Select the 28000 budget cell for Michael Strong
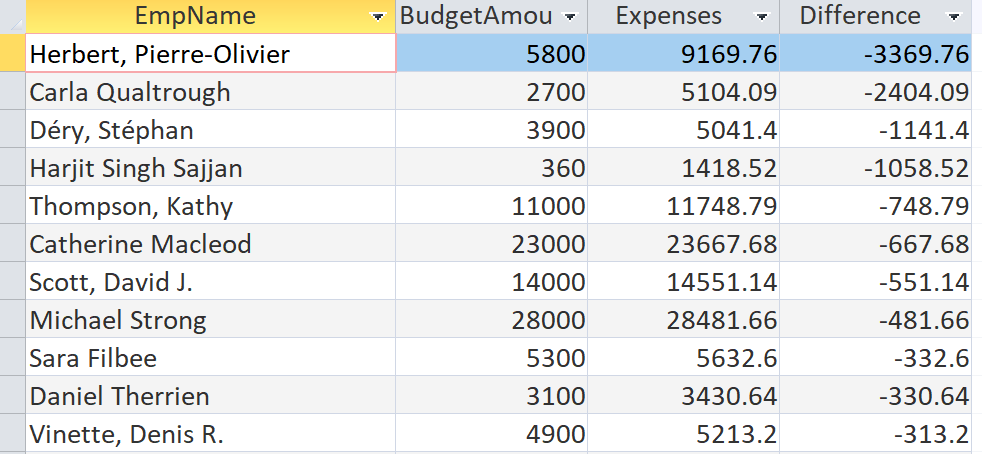 (492, 319)
